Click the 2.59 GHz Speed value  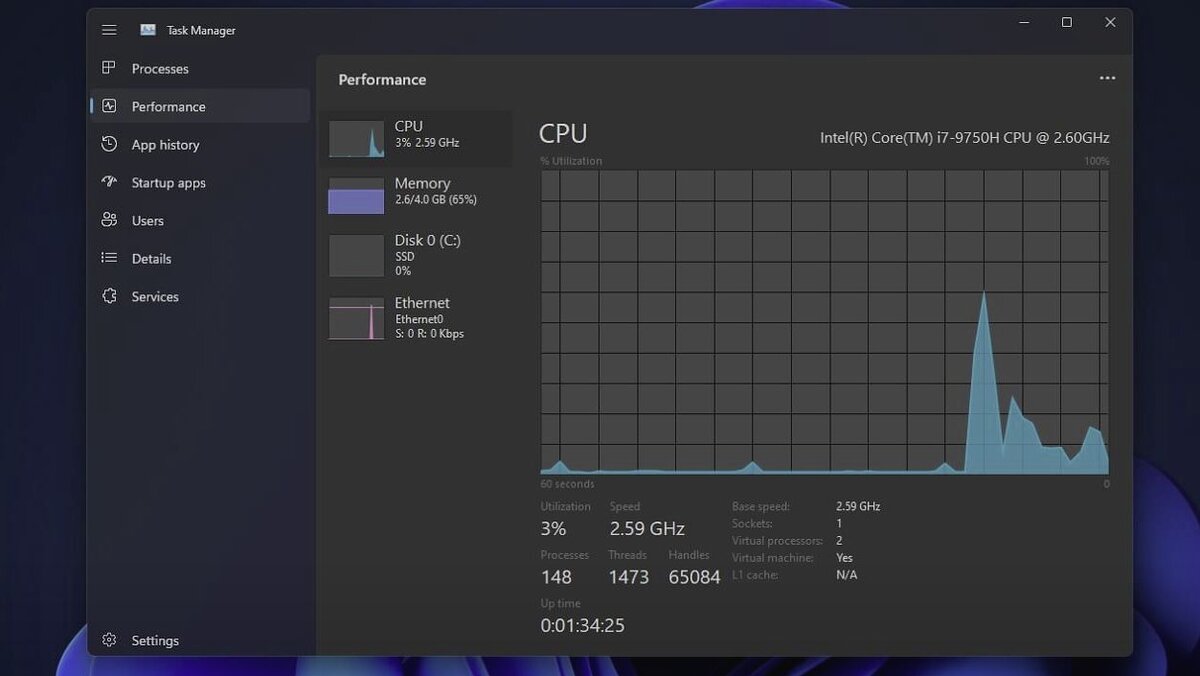tap(647, 528)
